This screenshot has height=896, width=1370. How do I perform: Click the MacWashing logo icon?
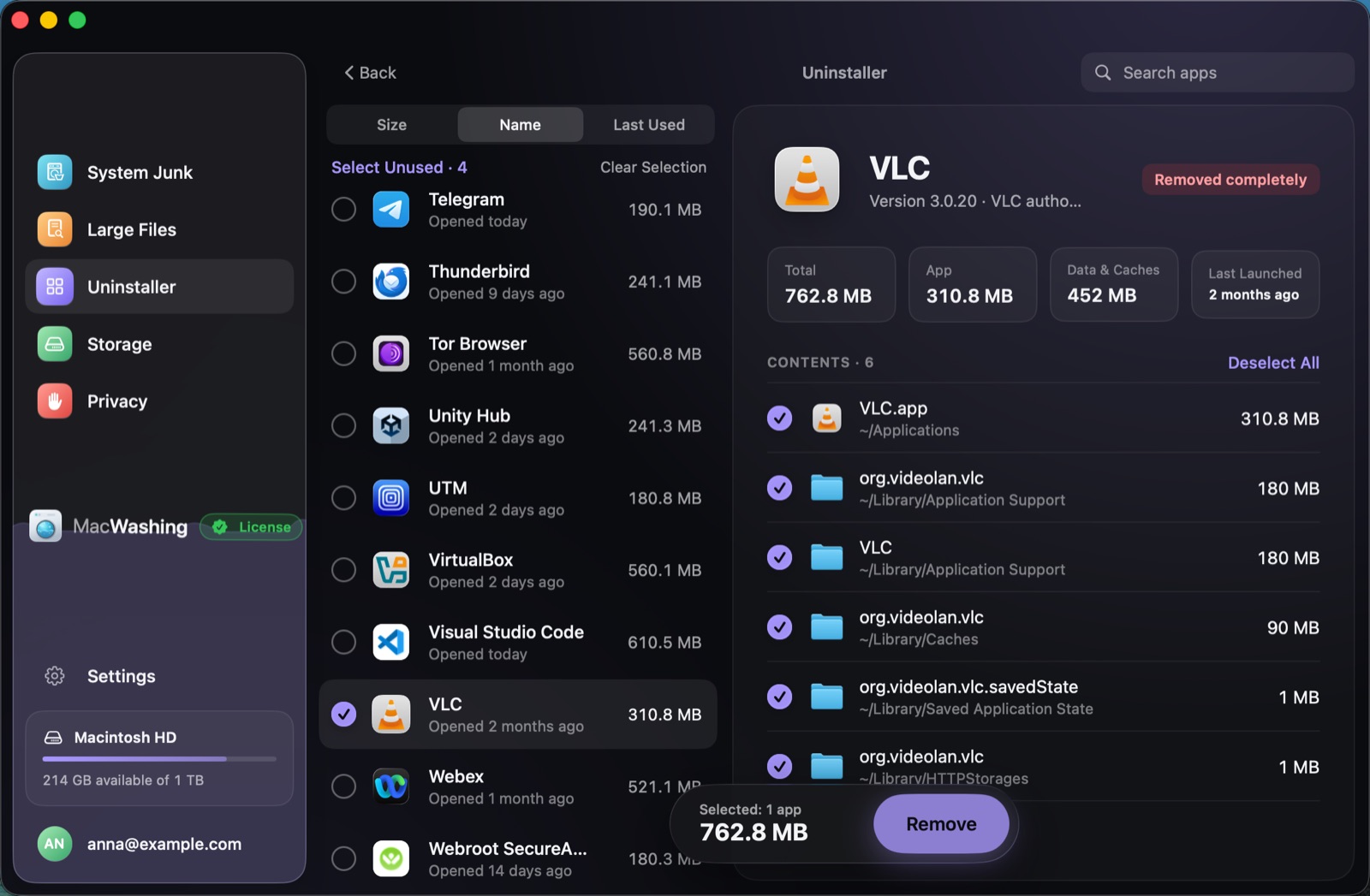point(45,526)
